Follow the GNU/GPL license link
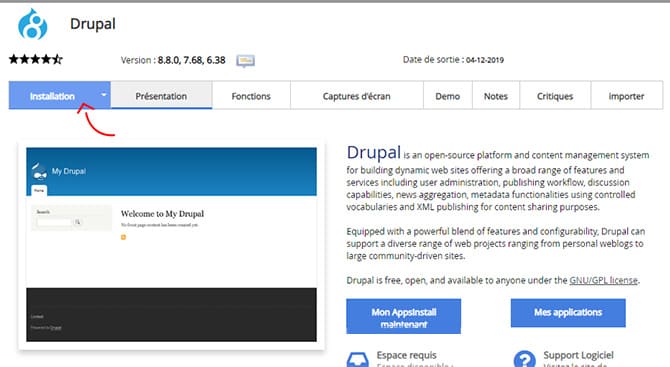Image resolution: width=670 pixels, height=367 pixels. click(x=603, y=280)
